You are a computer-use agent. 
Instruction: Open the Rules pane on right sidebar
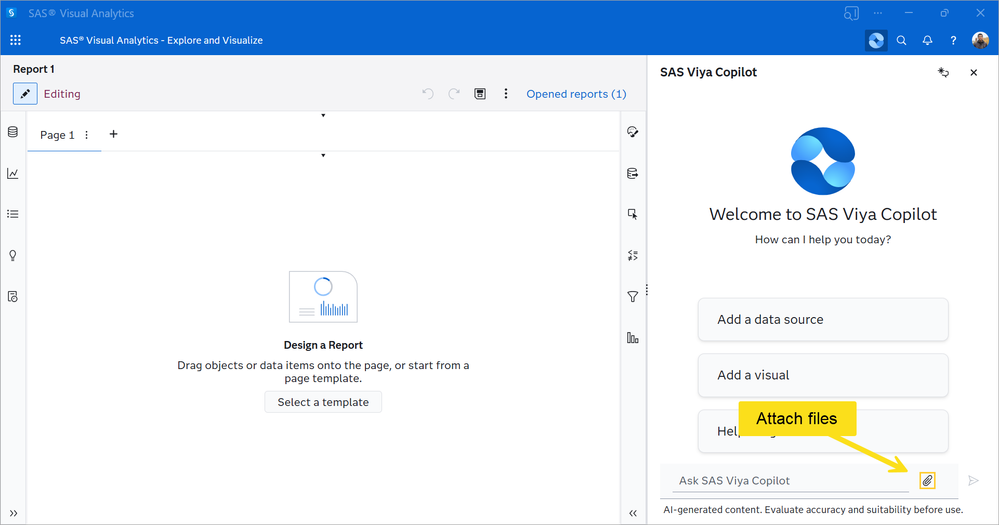[633, 255]
